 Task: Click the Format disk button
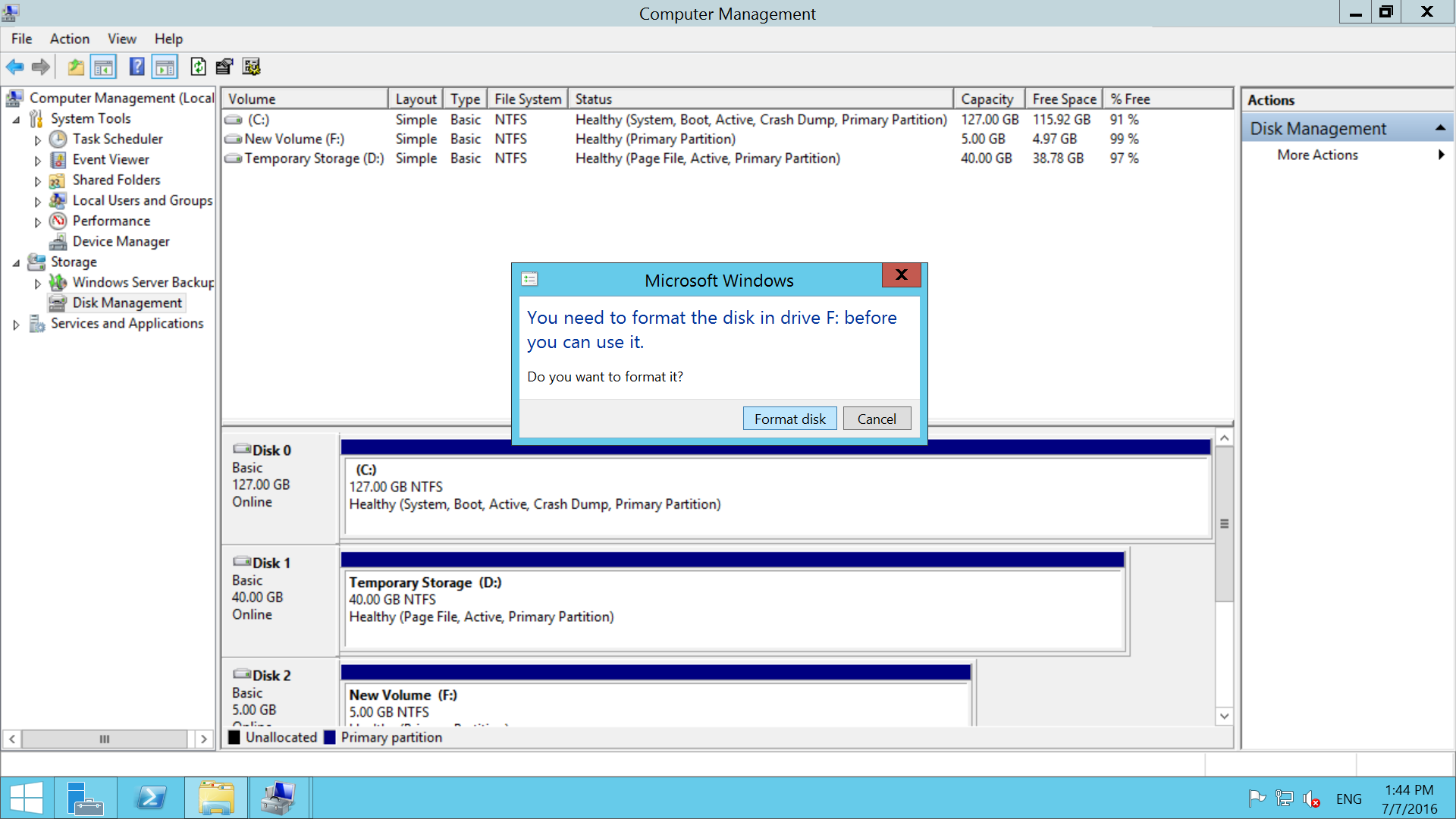[x=789, y=419]
